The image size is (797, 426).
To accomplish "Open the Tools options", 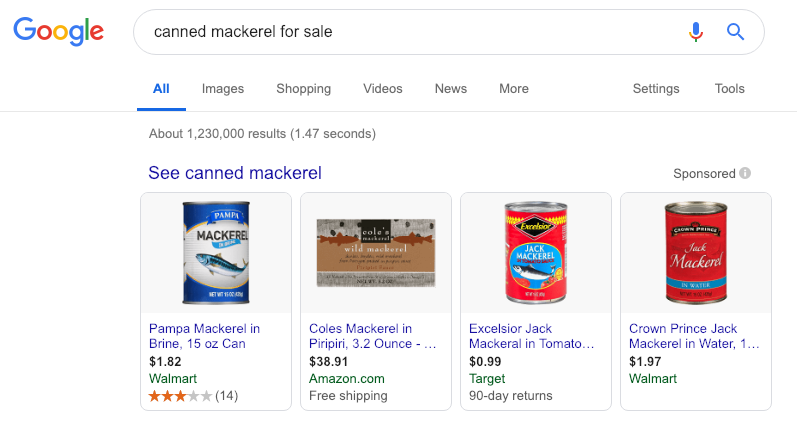I will [729, 89].
